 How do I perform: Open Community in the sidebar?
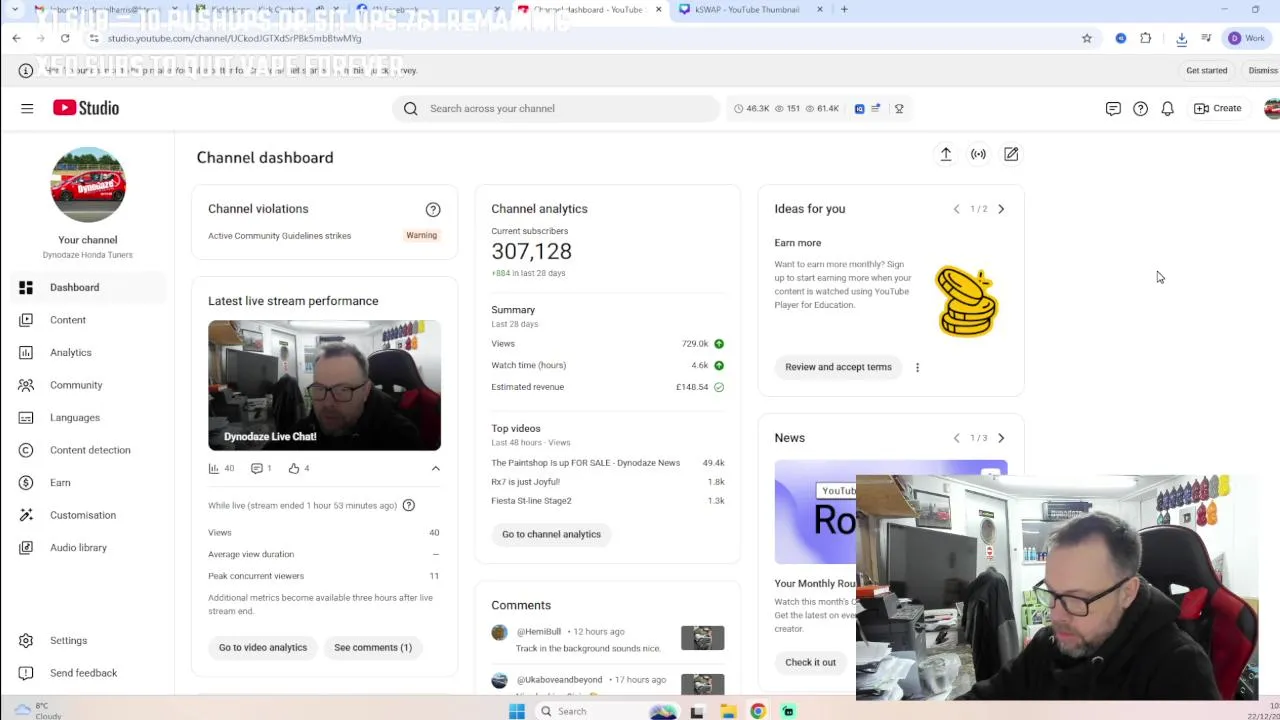(x=87, y=385)
